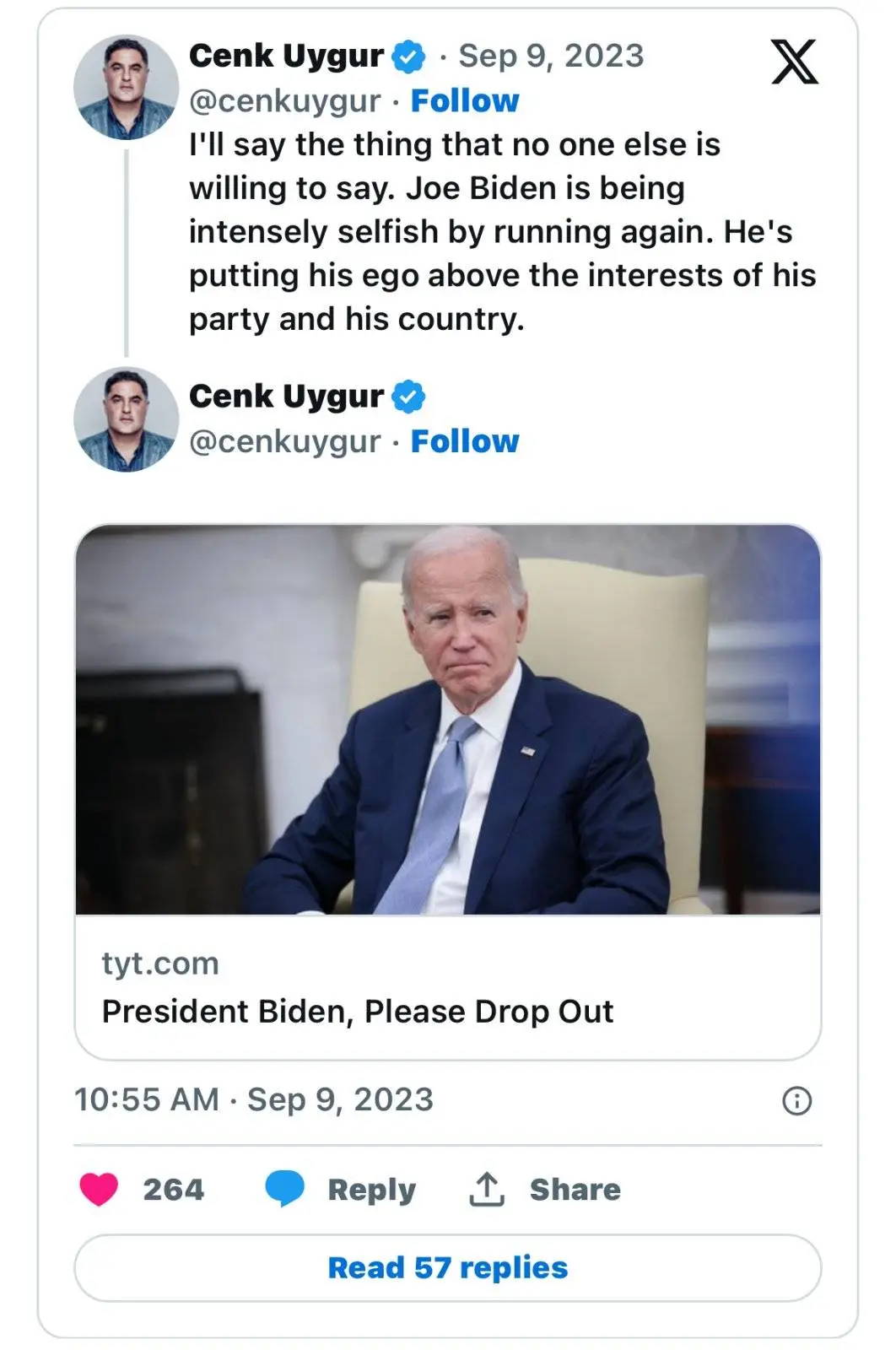Click verified badge on the second tweet
The image size is (896, 1350).
(409, 397)
